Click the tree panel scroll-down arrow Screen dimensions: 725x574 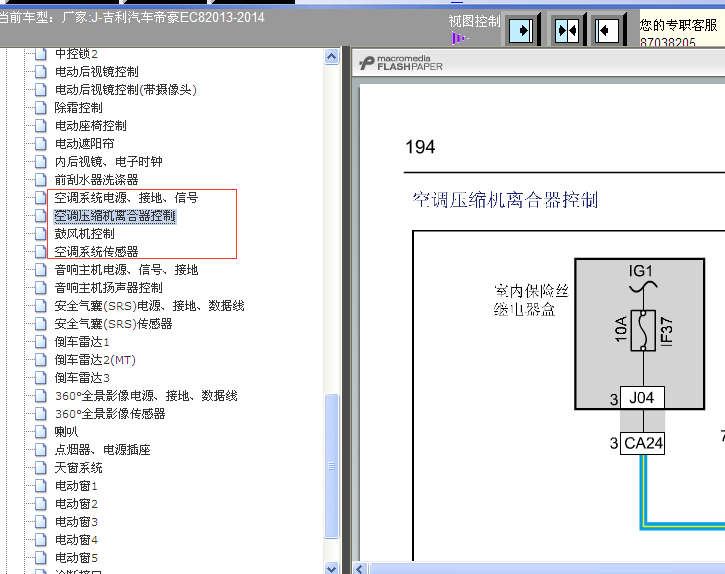(x=332, y=568)
